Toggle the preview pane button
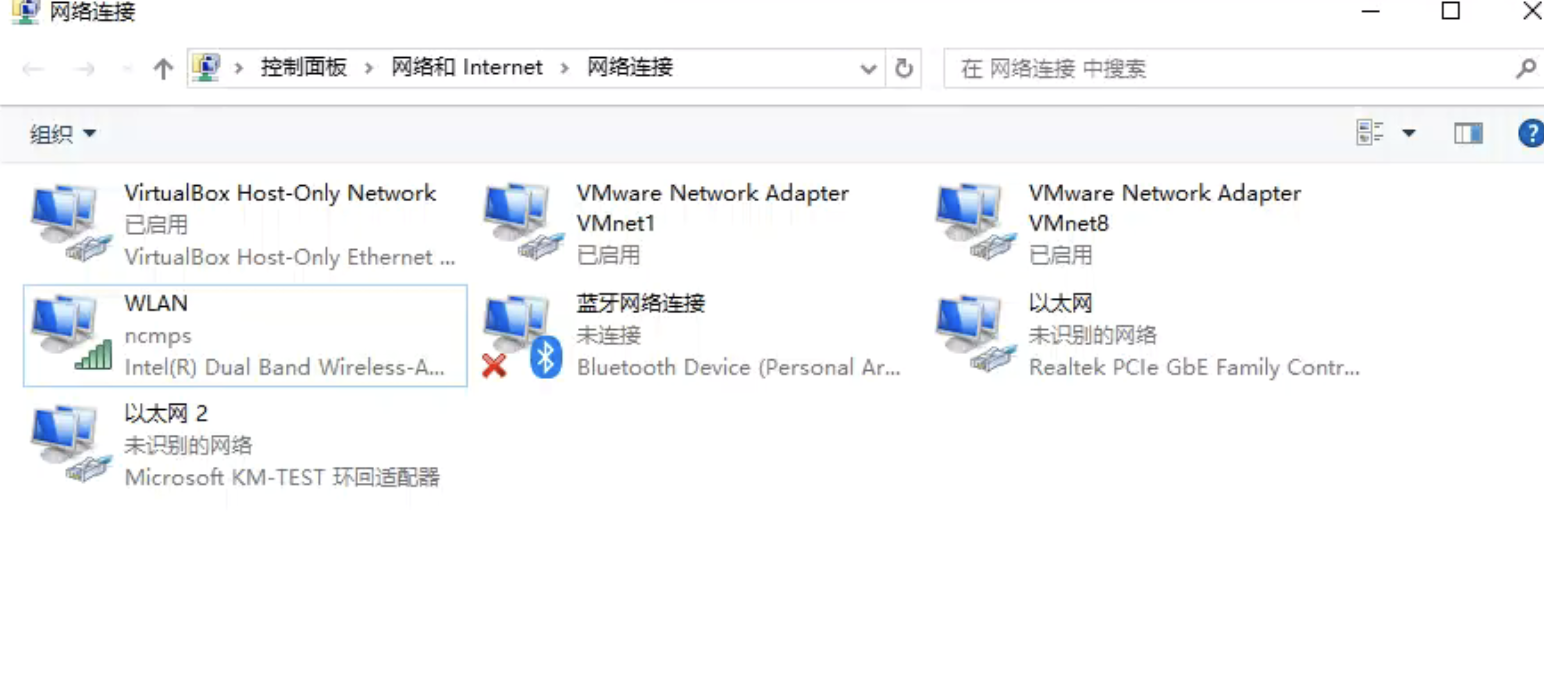 coord(1468,133)
